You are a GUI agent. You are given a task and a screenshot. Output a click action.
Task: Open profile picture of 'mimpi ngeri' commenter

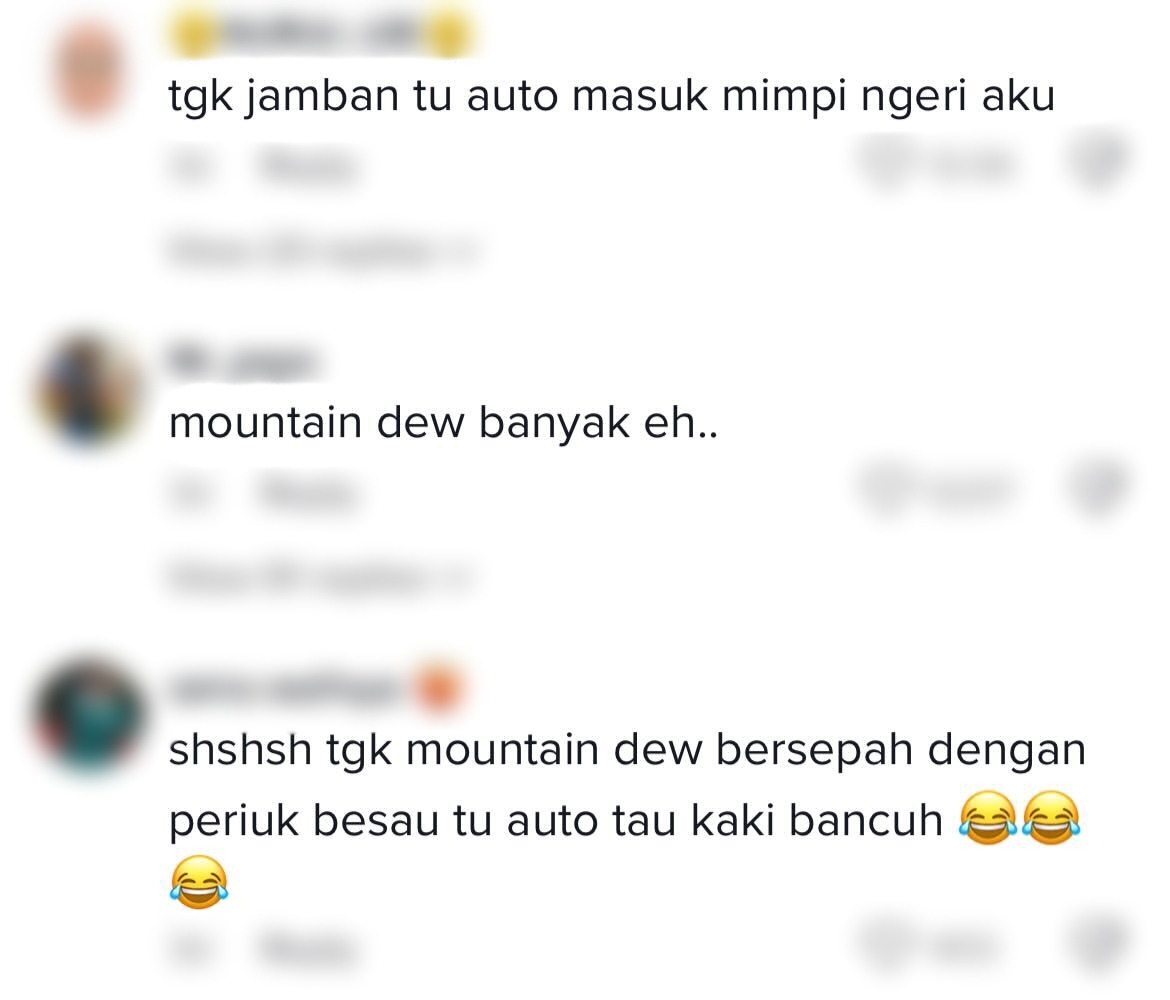coord(88,70)
